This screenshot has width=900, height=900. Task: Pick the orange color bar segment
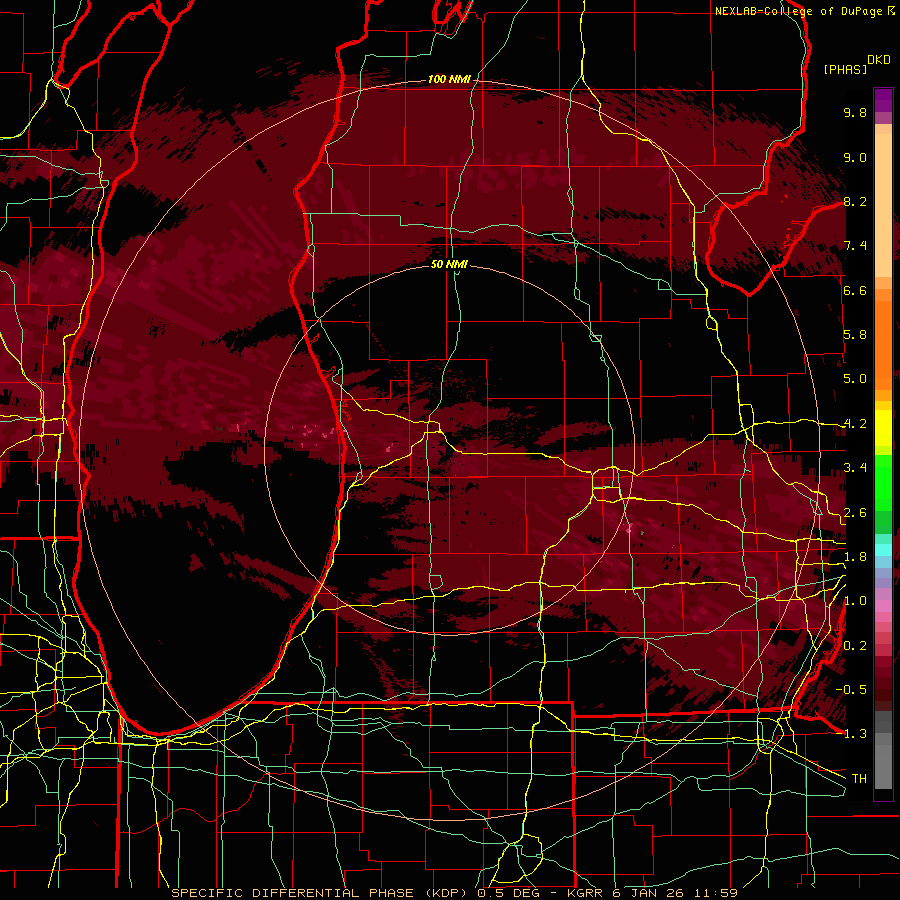883,344
